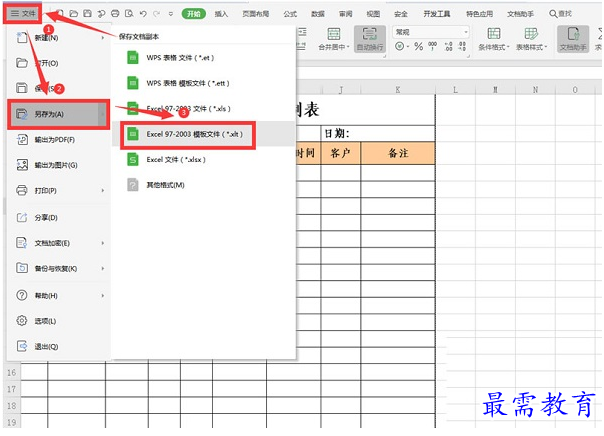Image resolution: width=604 pixels, height=436 pixels.
Task: Open 表格样式 table style
Action: pyautogui.click(x=531, y=39)
